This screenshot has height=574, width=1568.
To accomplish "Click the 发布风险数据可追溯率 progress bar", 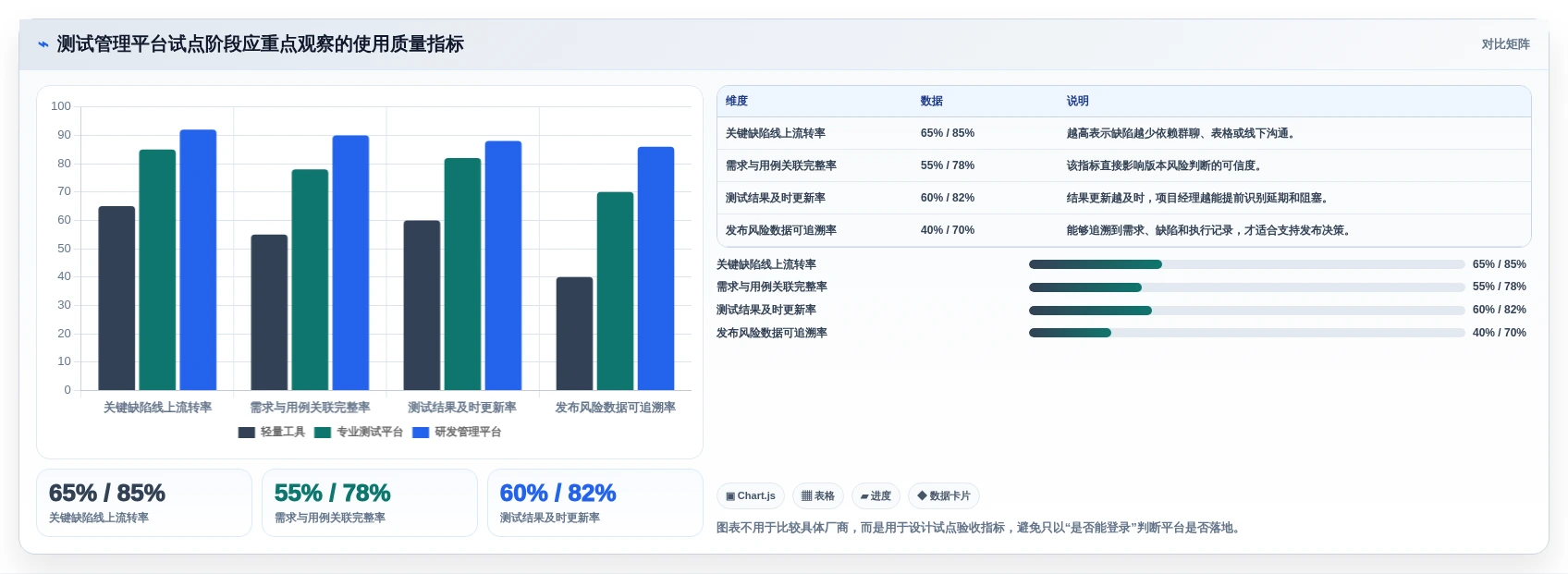I will pyautogui.click(x=1247, y=333).
